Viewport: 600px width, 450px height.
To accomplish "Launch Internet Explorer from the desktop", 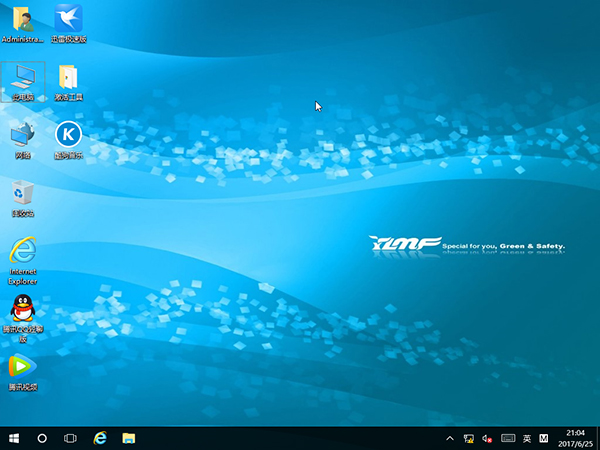I will (22, 250).
